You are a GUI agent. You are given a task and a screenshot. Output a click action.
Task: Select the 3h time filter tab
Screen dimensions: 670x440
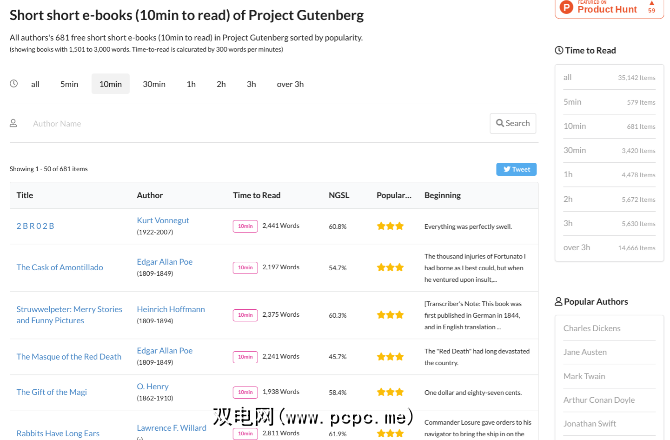(x=251, y=84)
